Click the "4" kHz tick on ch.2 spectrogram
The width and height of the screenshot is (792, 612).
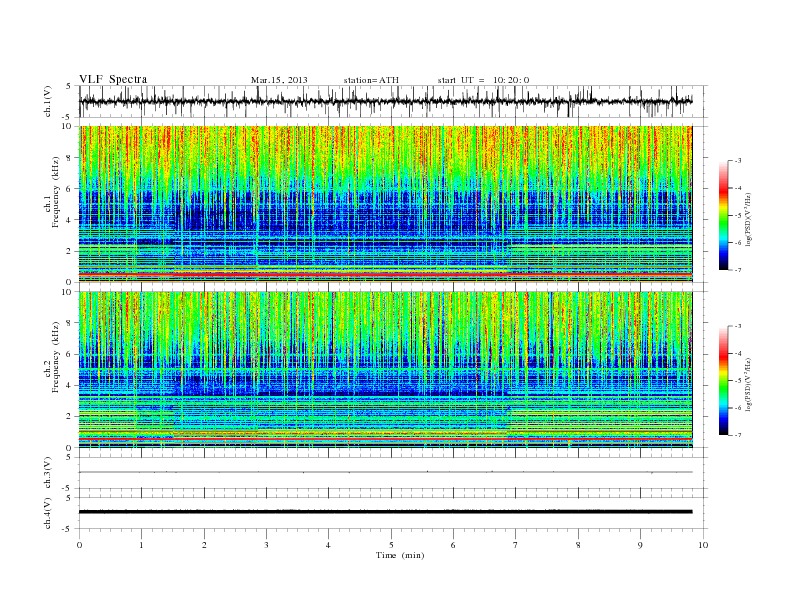[x=69, y=385]
